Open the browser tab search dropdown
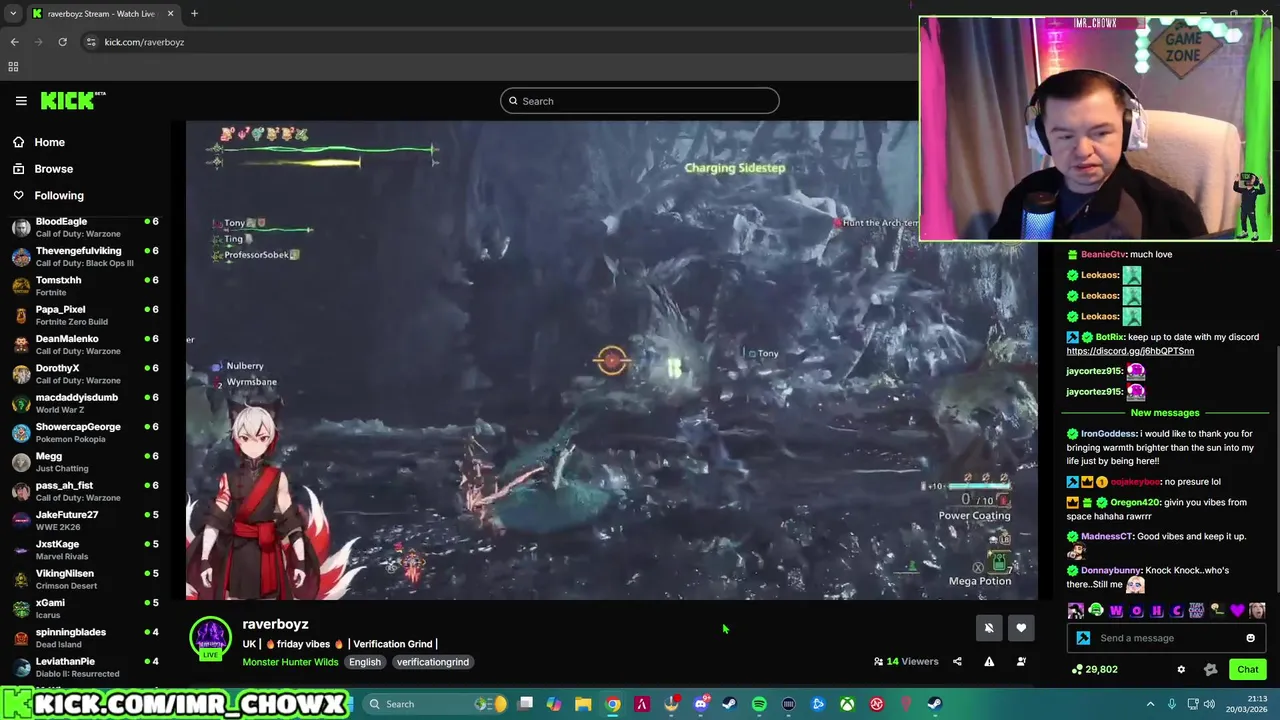 tap(12, 14)
